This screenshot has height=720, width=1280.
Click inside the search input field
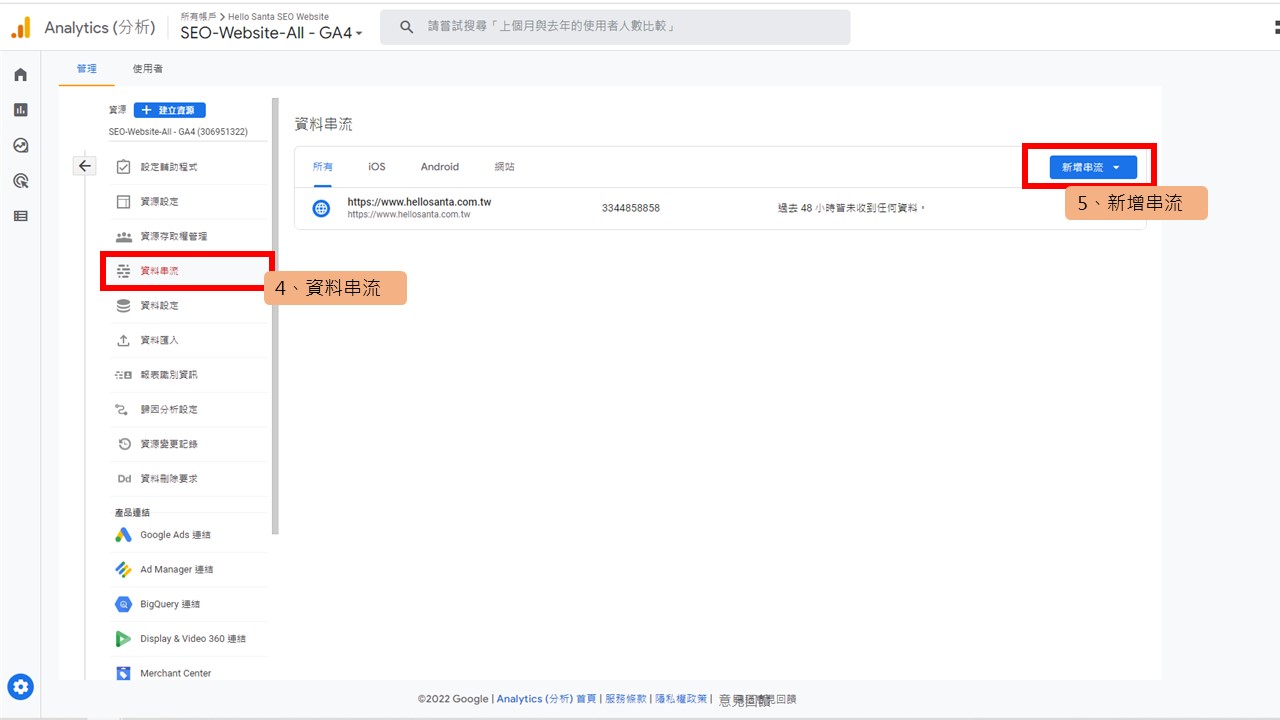point(615,27)
